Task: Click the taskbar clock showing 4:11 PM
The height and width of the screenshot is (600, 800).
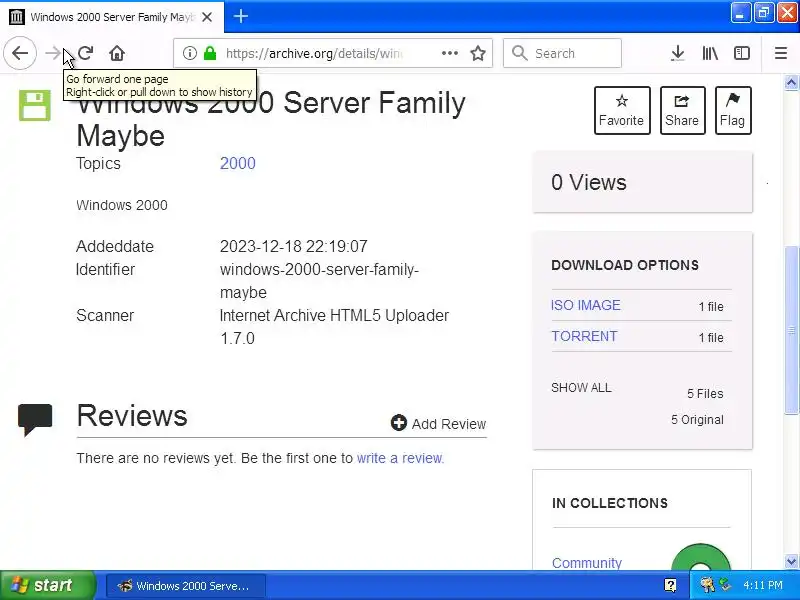Action: (x=763, y=585)
